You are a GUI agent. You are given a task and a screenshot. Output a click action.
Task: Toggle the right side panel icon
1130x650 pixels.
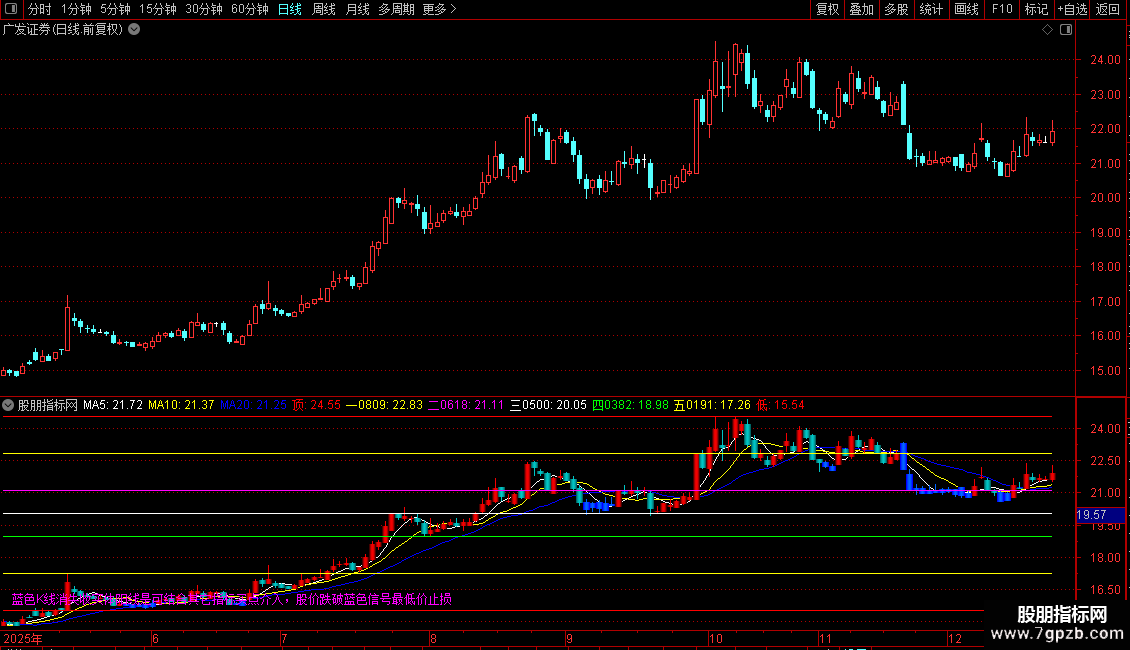(x=1067, y=30)
